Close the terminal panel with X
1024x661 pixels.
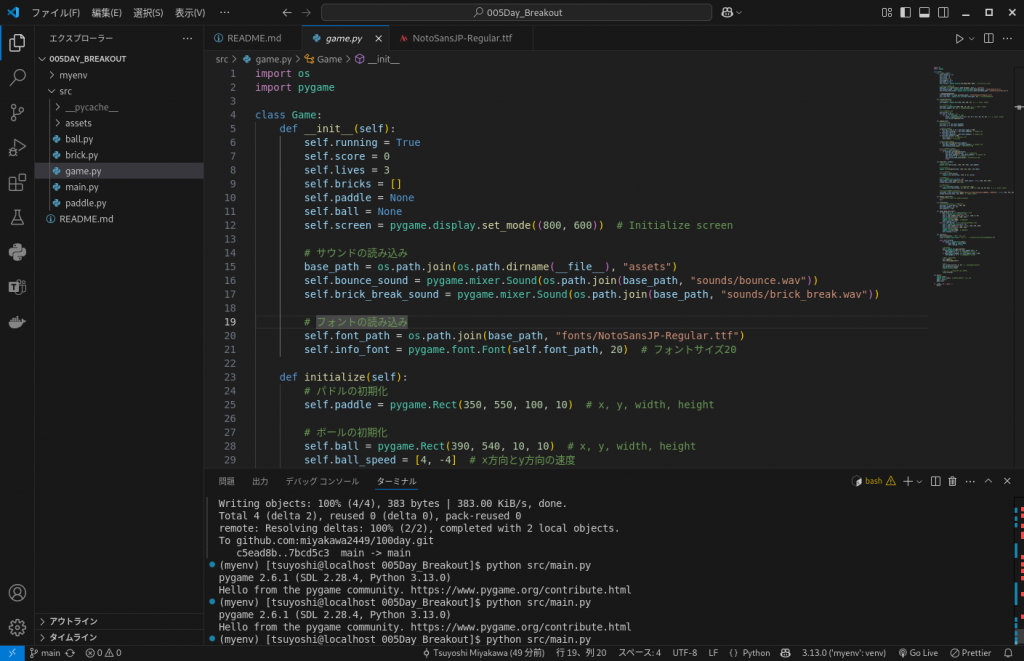coord(1007,481)
